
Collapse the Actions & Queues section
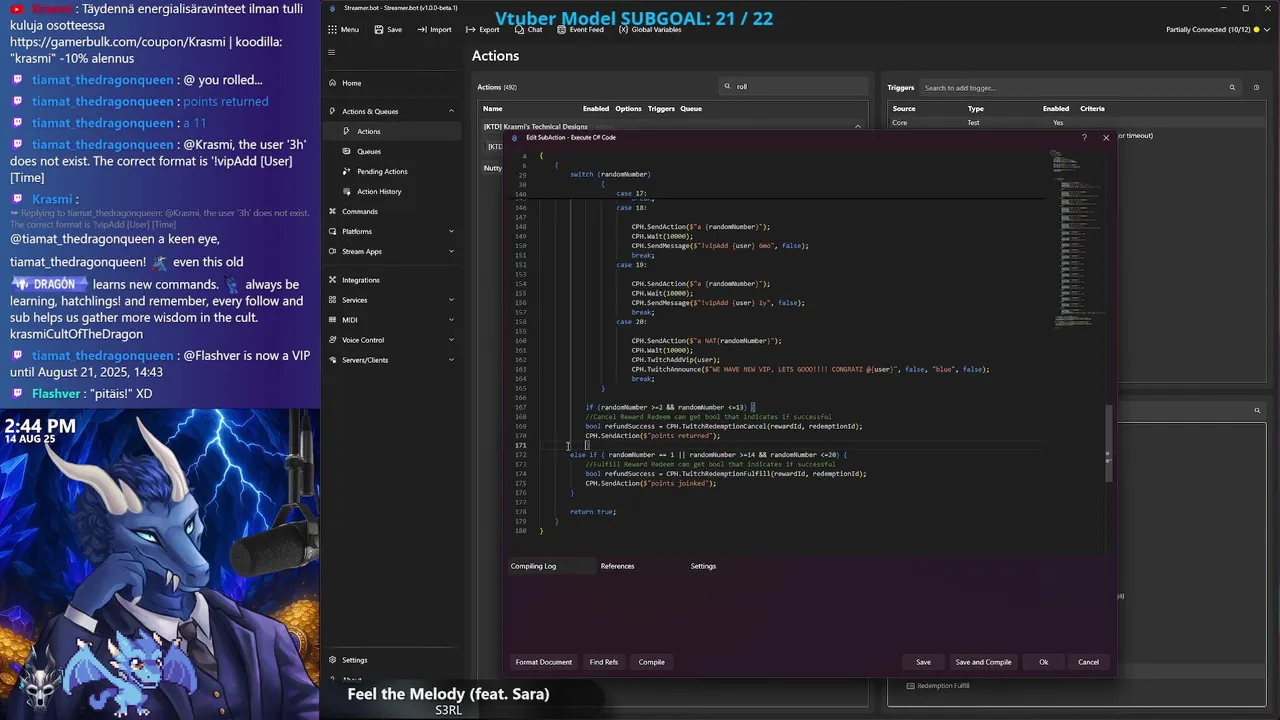point(392,111)
